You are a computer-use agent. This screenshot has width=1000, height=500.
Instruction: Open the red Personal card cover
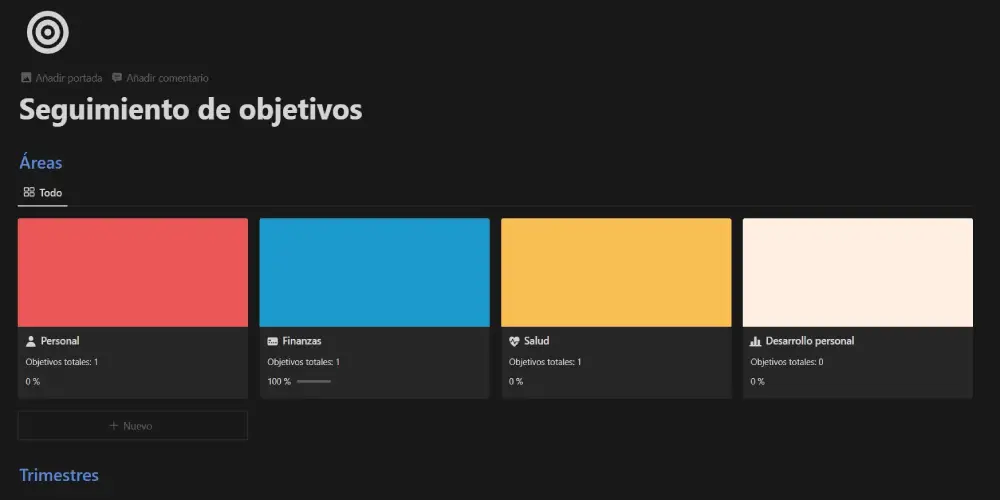coord(133,272)
